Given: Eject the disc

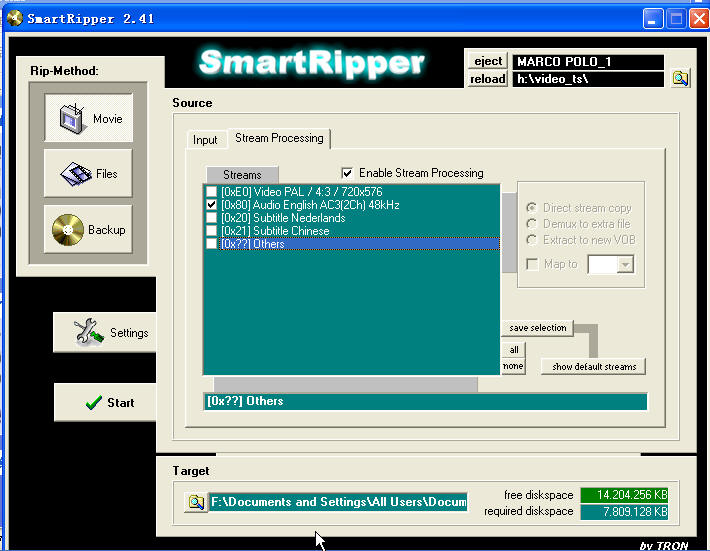Looking at the screenshot, I should (488, 61).
